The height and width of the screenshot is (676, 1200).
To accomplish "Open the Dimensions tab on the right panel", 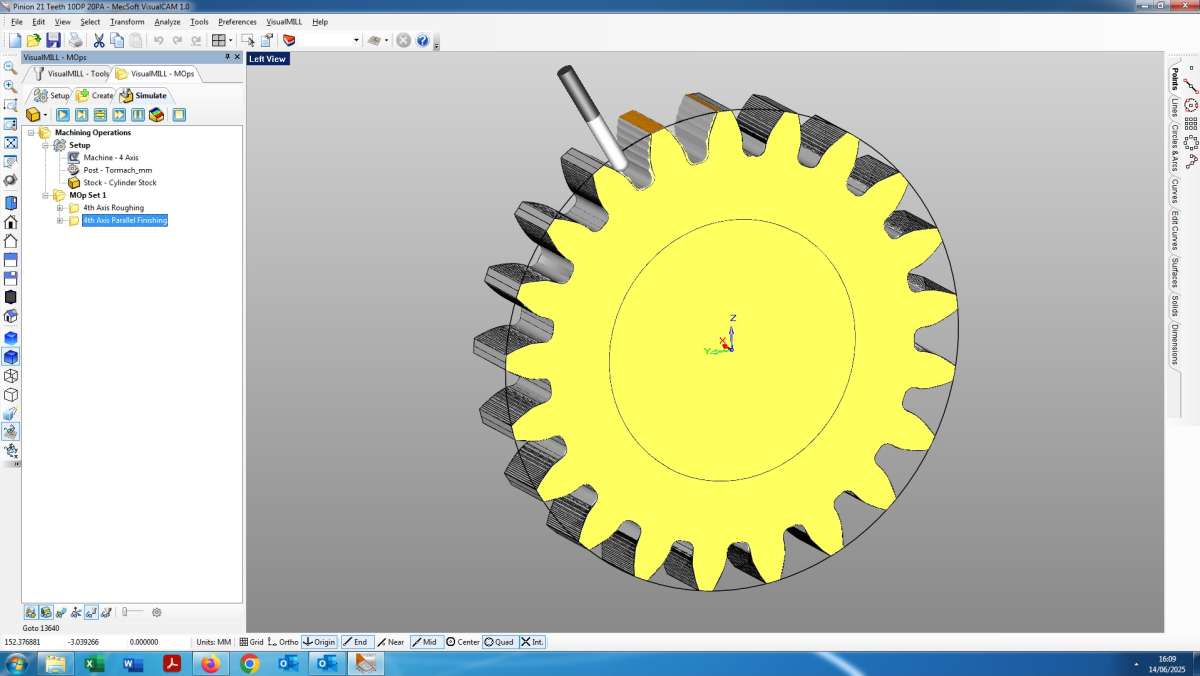I will (1174, 344).
